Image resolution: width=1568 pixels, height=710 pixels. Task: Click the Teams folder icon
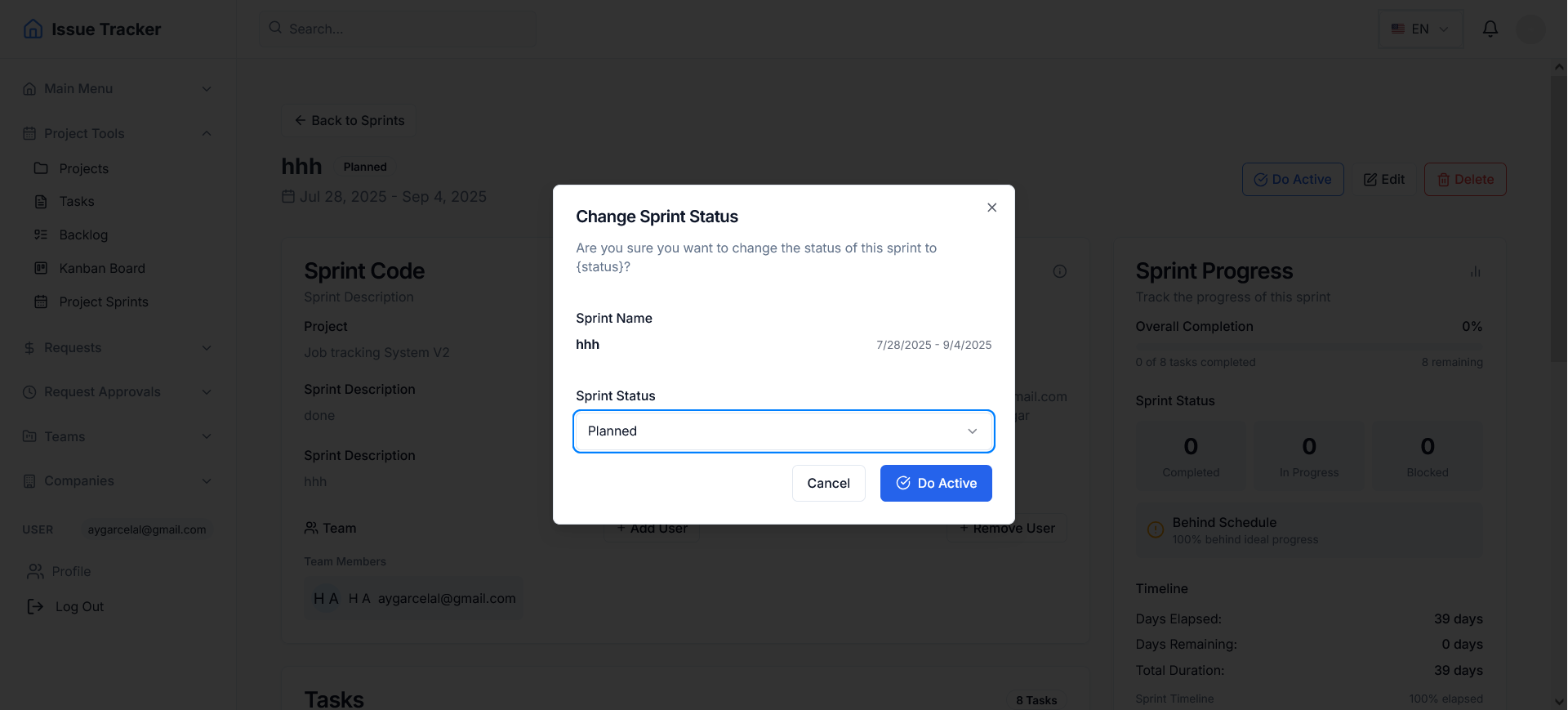tap(29, 436)
